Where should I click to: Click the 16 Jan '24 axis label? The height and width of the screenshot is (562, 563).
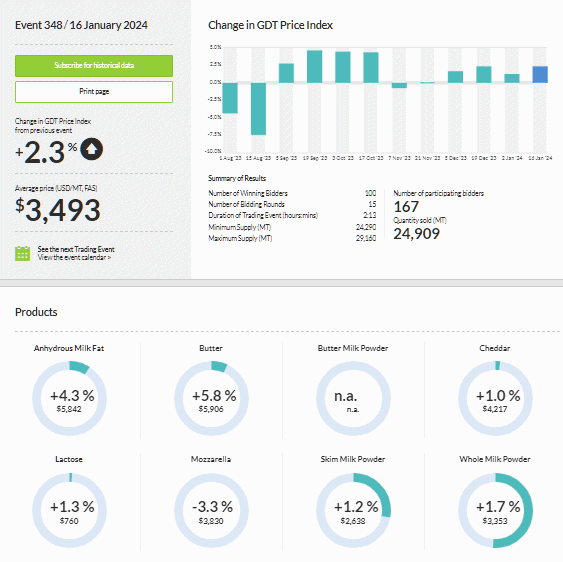pyautogui.click(x=540, y=158)
